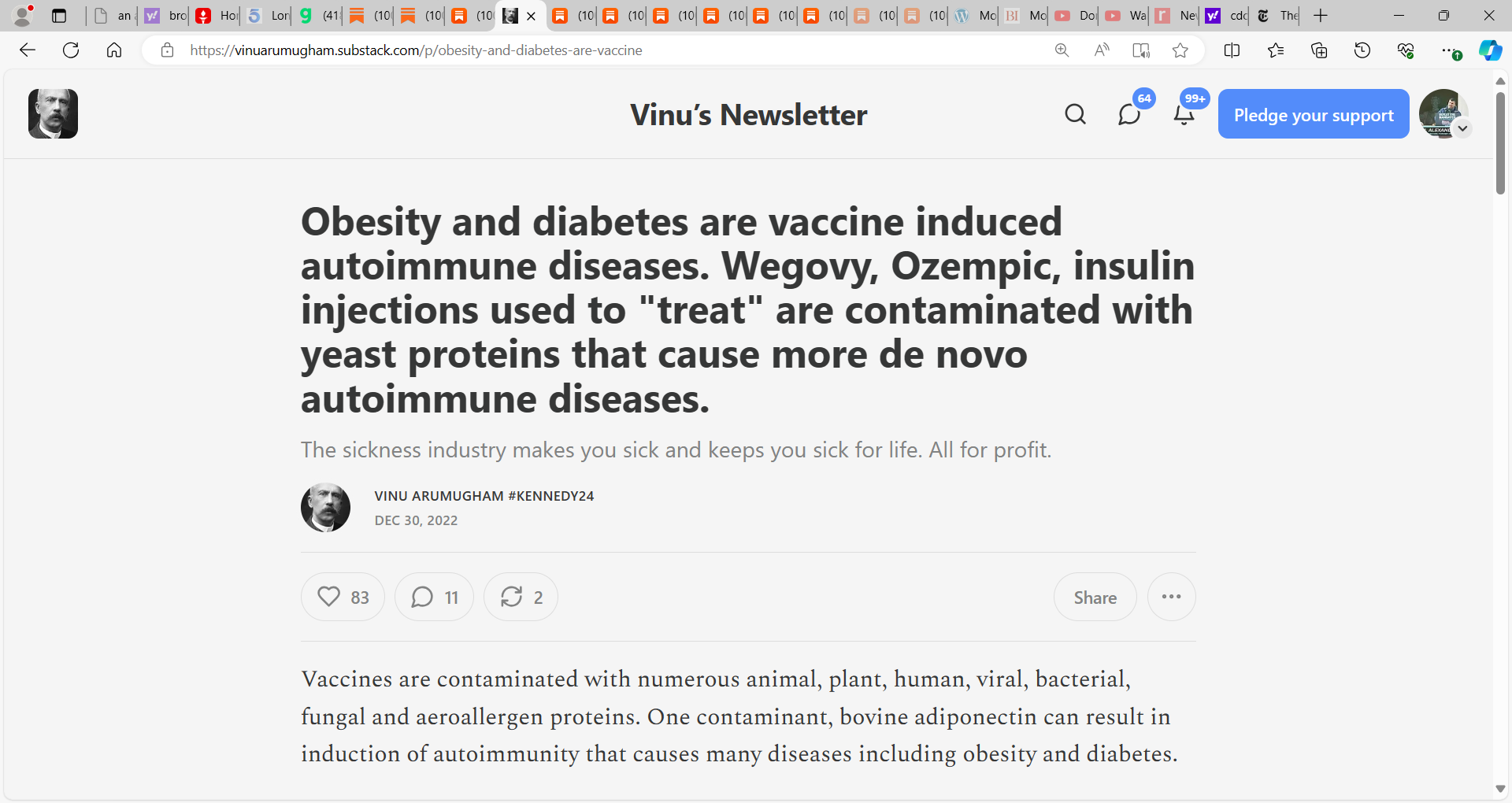Click the scrollbar up arrow

tap(1500, 81)
